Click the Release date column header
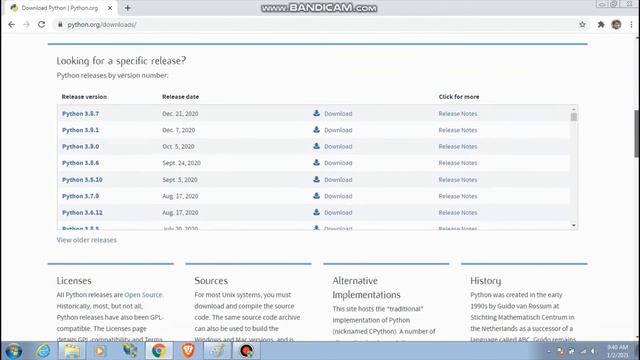 (x=180, y=97)
